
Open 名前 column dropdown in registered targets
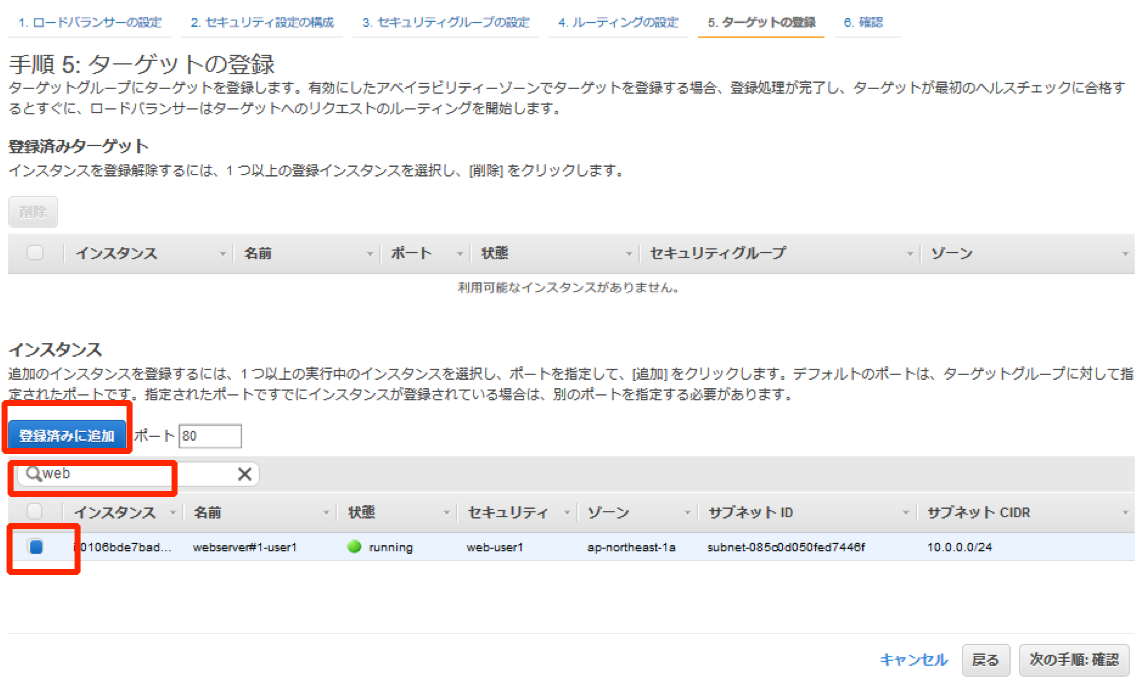point(370,254)
